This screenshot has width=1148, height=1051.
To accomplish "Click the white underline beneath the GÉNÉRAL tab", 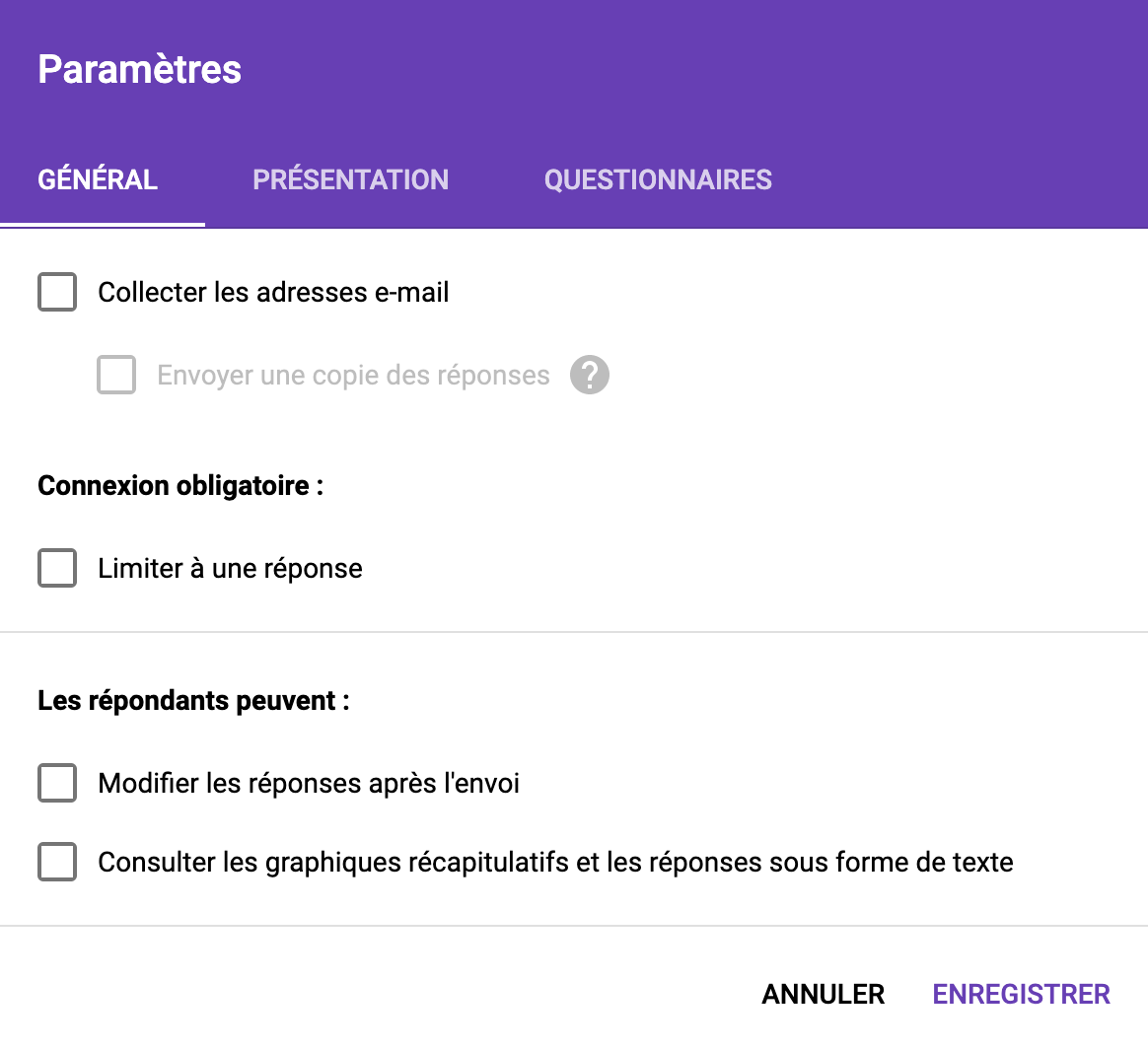I will click(103, 225).
